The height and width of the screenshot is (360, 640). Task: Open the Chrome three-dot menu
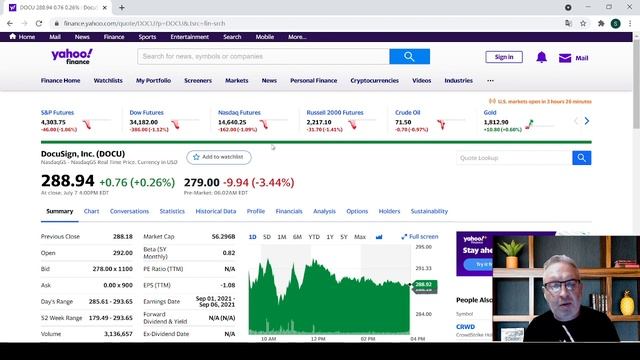(x=630, y=24)
